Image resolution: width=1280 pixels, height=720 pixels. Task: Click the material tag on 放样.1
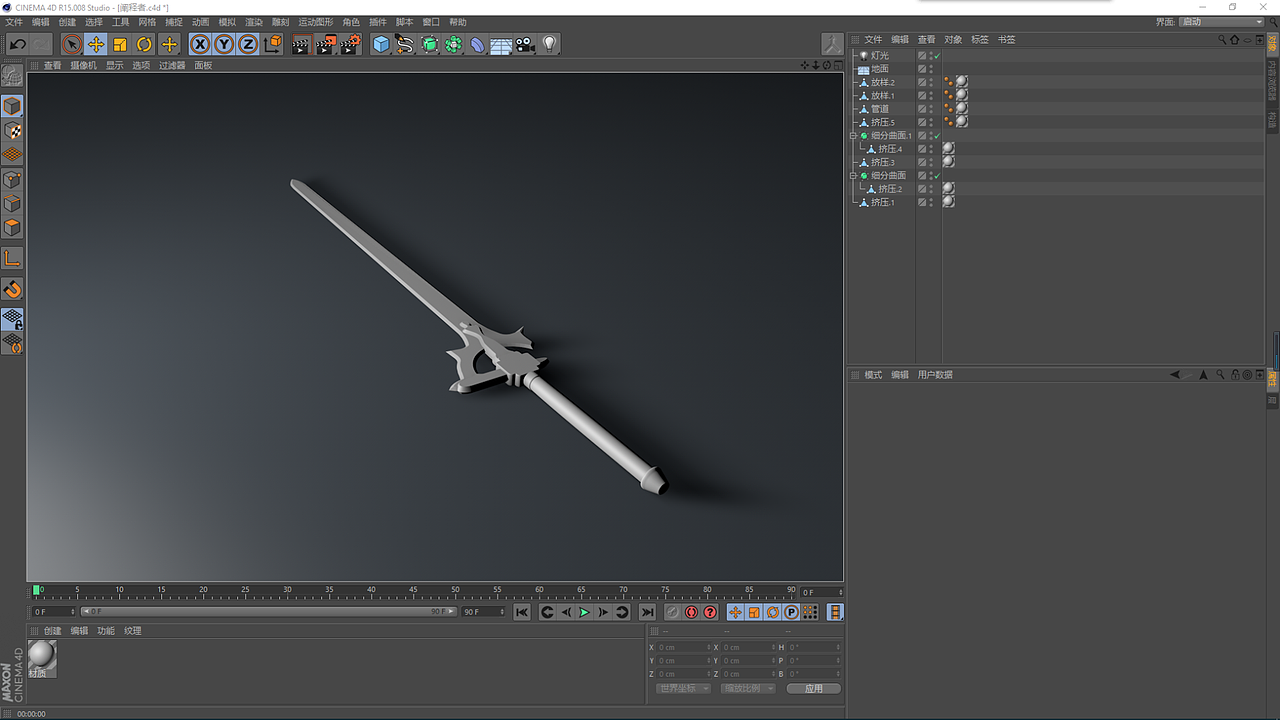pyautogui.click(x=961, y=95)
